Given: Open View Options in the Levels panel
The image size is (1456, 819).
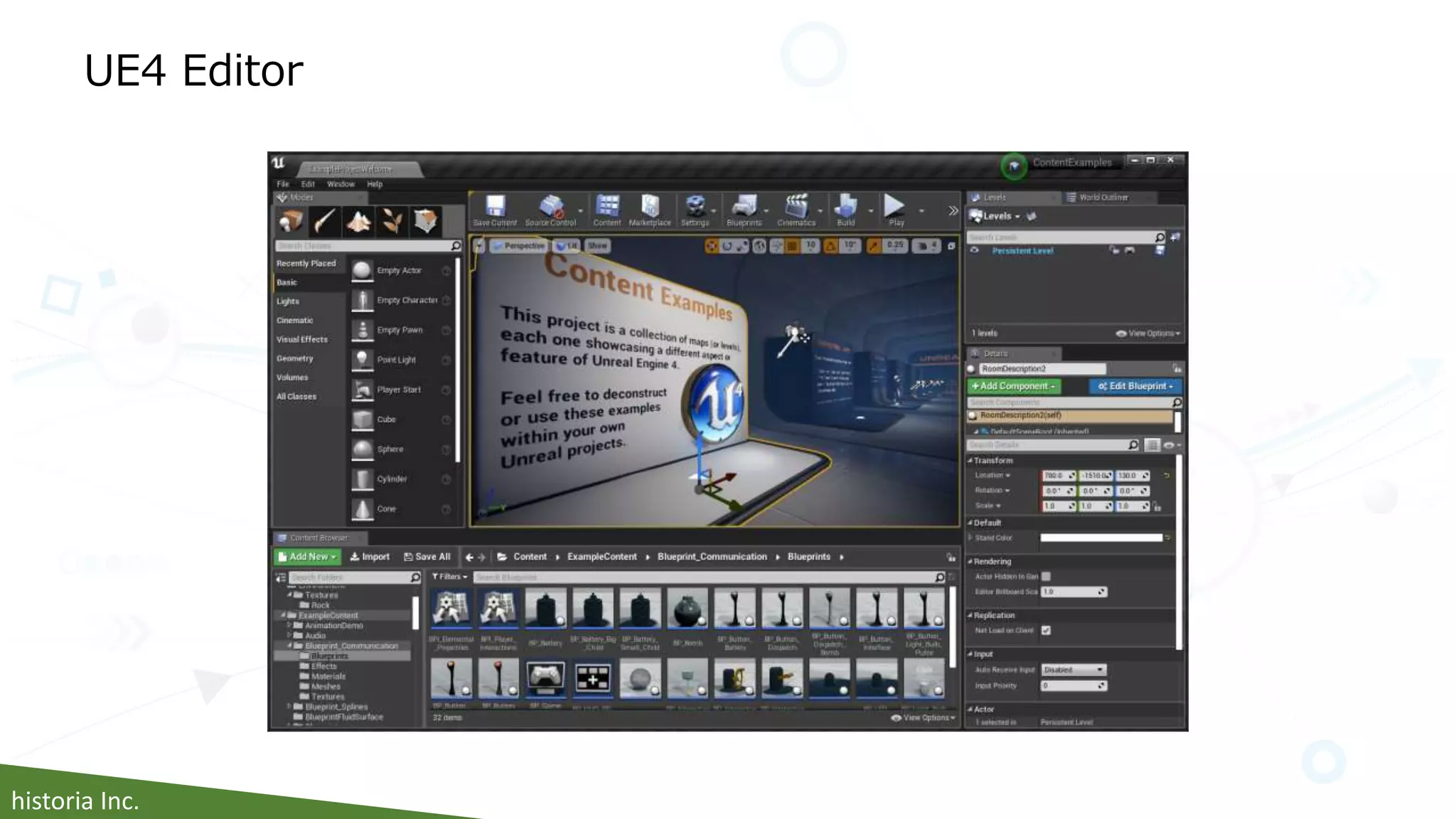Looking at the screenshot, I should pyautogui.click(x=1147, y=333).
